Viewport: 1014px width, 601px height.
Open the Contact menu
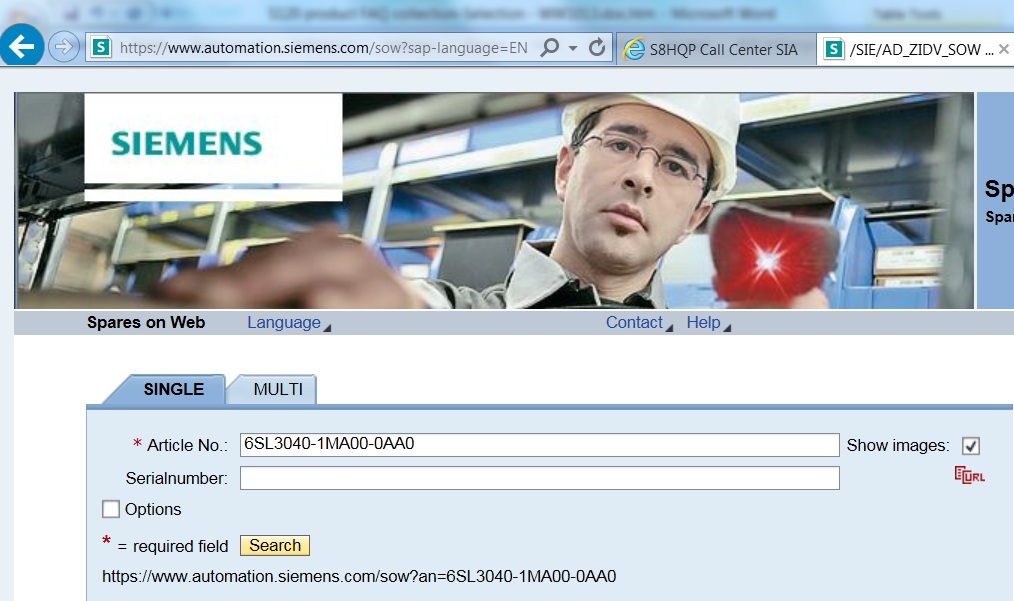click(x=639, y=322)
